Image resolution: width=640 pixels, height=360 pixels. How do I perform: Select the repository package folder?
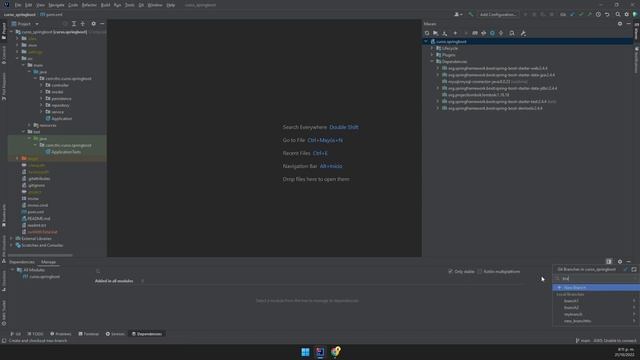[x=58, y=105]
